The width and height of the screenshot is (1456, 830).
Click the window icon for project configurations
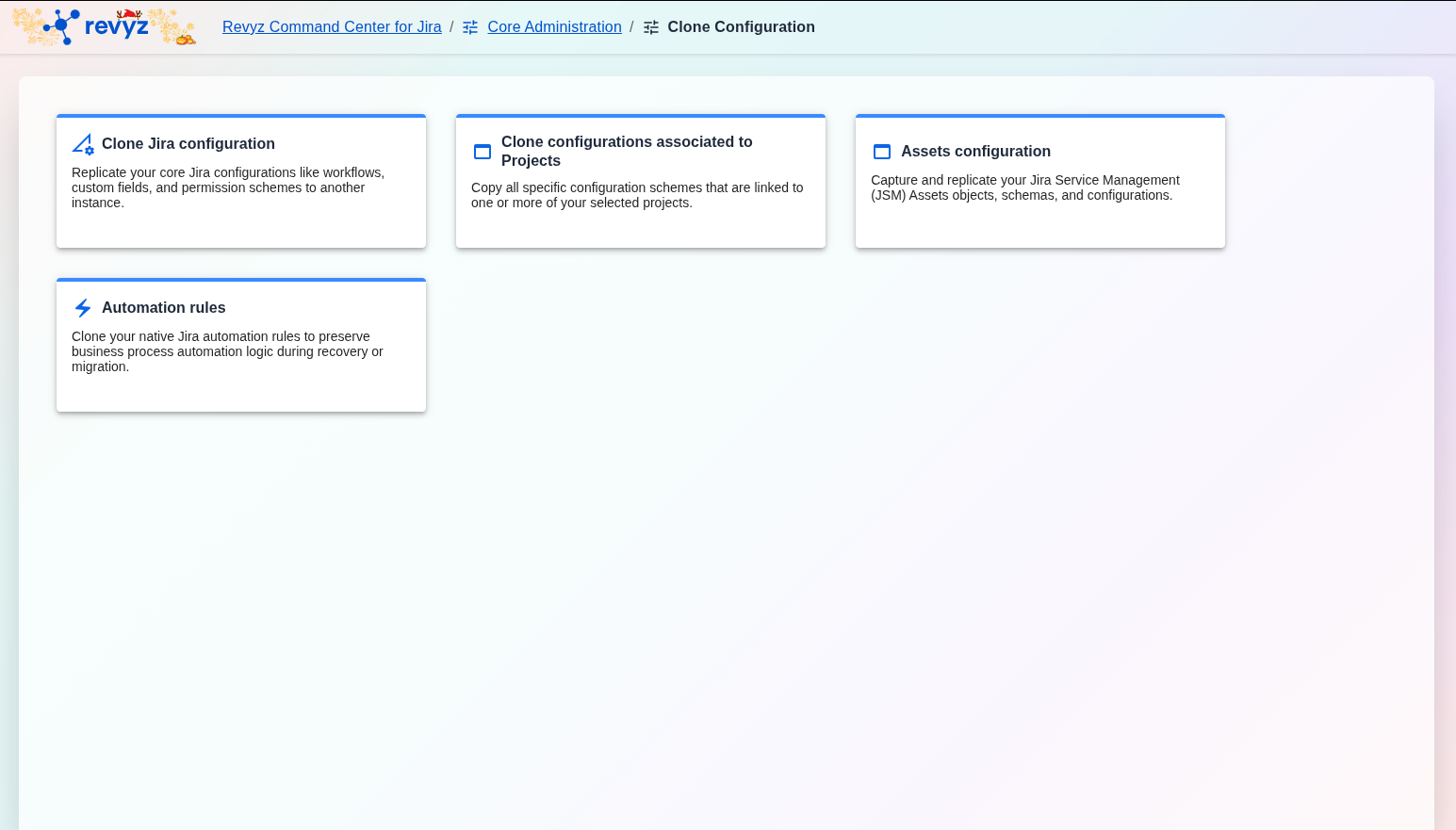click(x=483, y=152)
